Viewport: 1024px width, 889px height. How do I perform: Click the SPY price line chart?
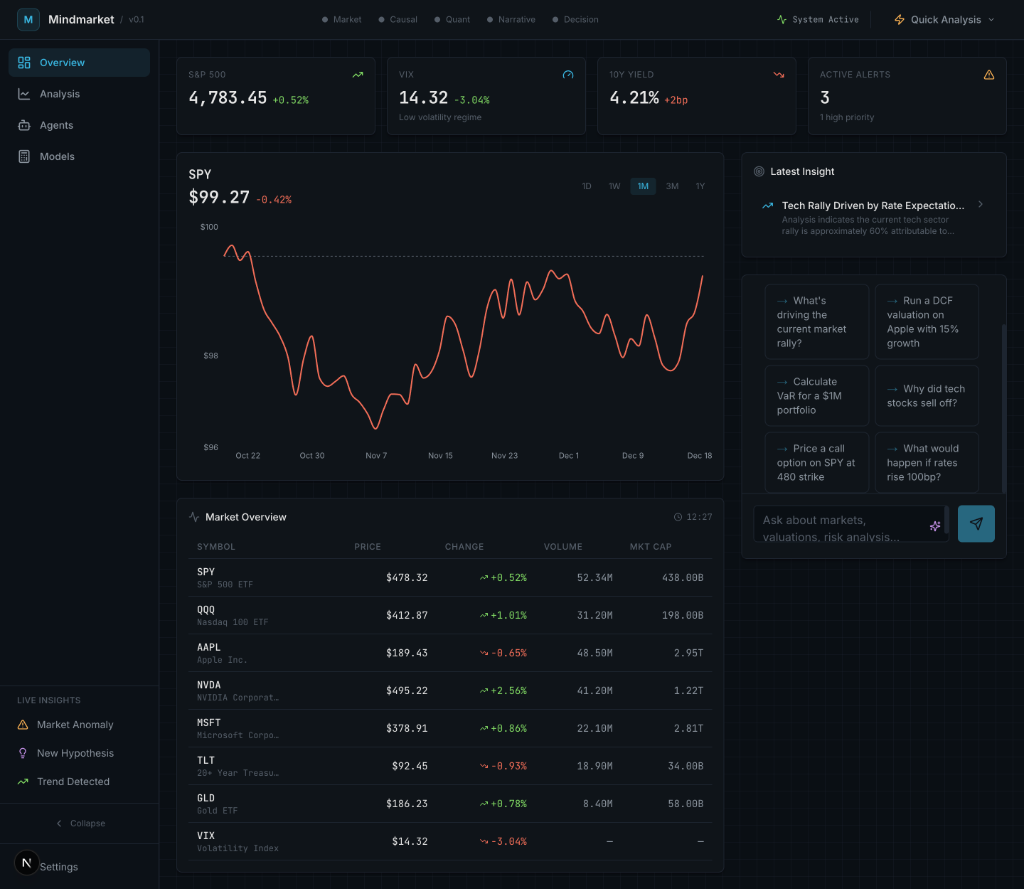464,336
